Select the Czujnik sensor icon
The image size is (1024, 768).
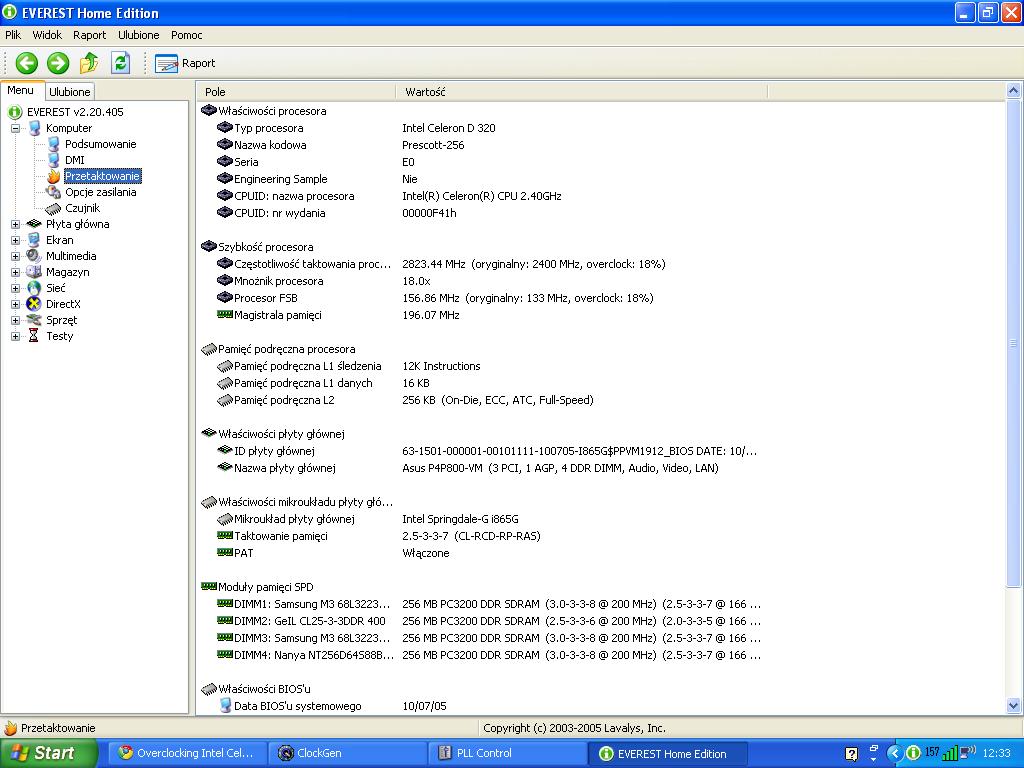click(x=54, y=208)
